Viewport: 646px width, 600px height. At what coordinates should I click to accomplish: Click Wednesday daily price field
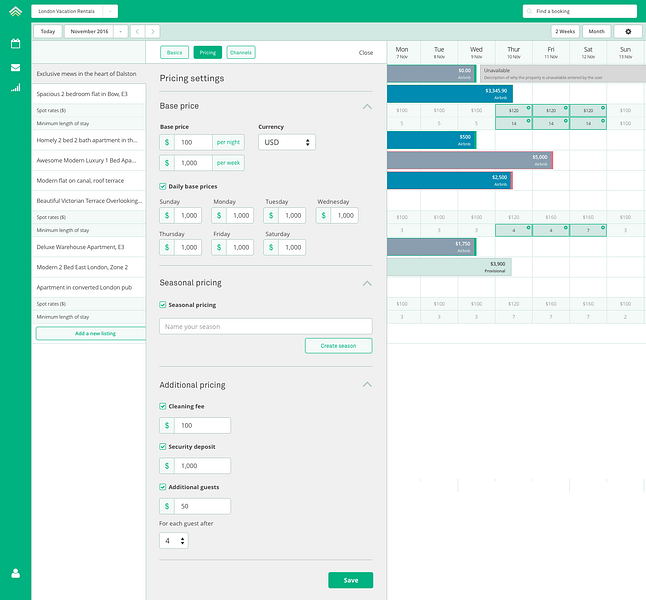(x=337, y=216)
